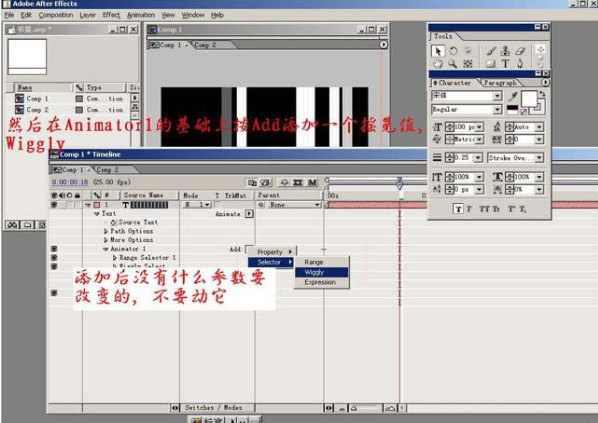Click the Source Text stopwatch
Screen dimensions: 598x423
click(113, 222)
